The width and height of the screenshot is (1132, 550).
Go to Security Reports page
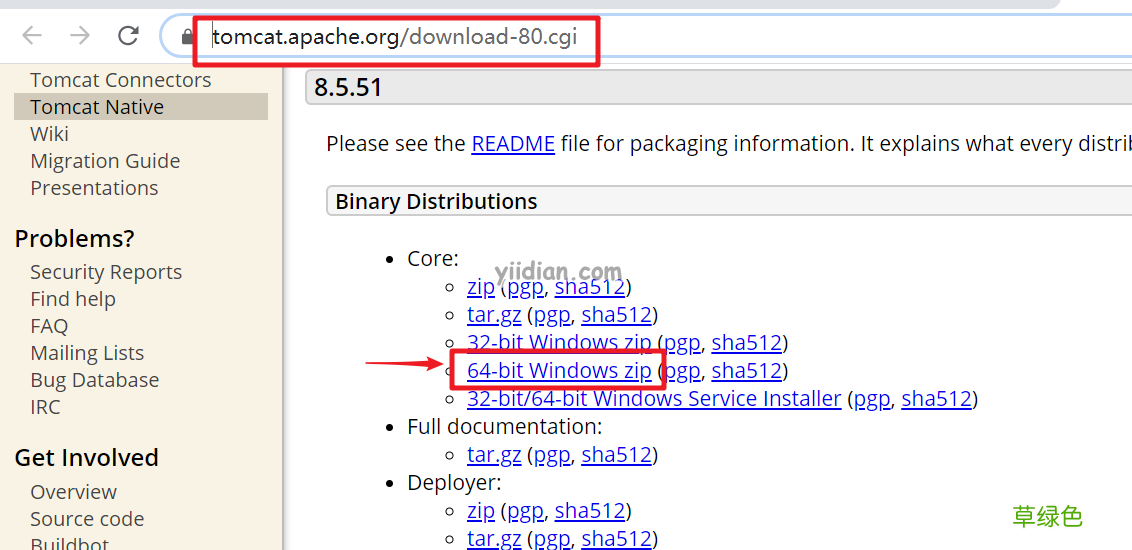click(106, 272)
